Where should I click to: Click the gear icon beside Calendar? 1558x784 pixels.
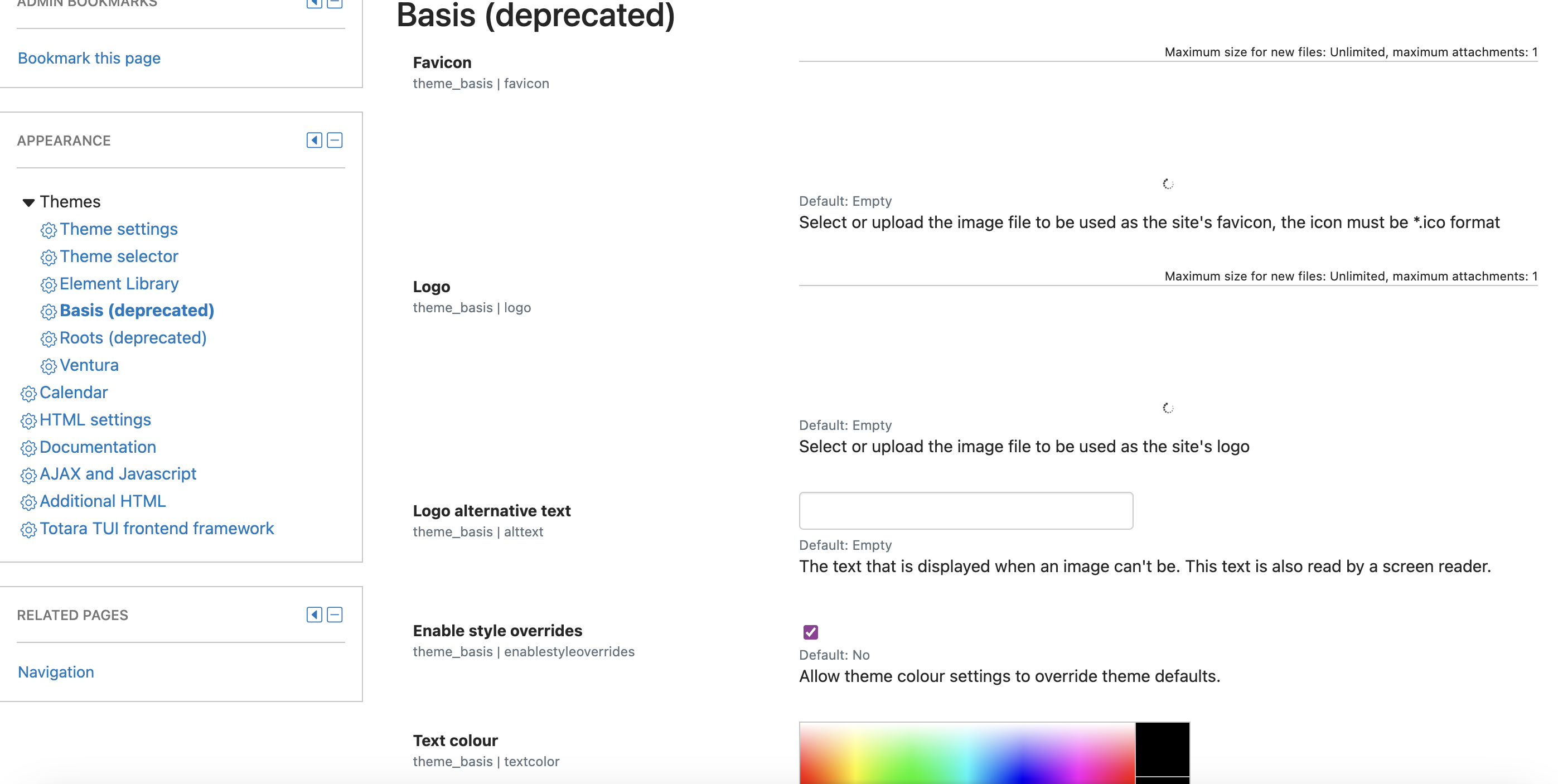click(x=28, y=393)
